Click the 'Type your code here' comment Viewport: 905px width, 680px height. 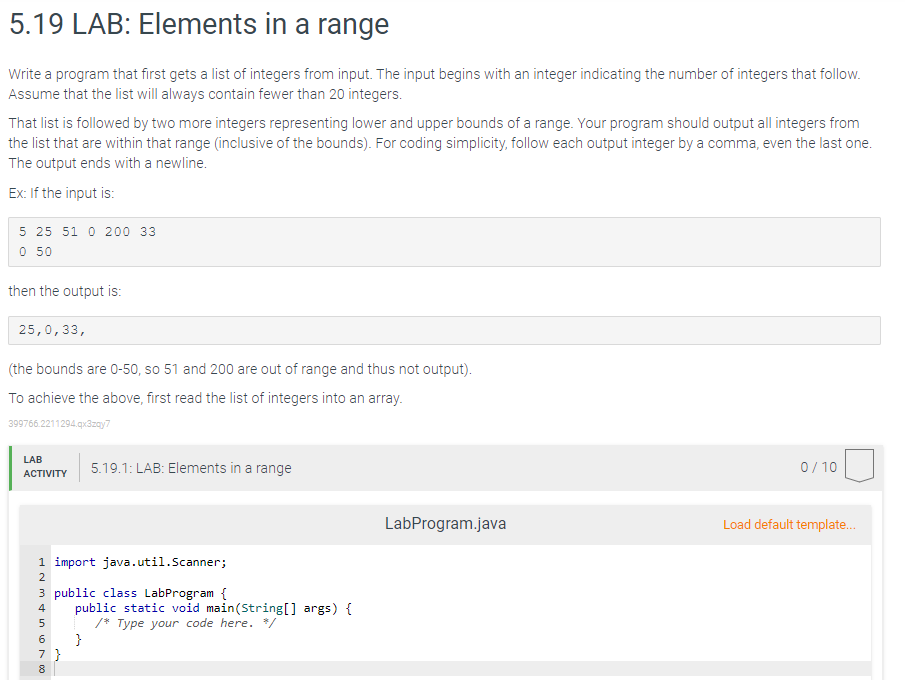[185, 623]
